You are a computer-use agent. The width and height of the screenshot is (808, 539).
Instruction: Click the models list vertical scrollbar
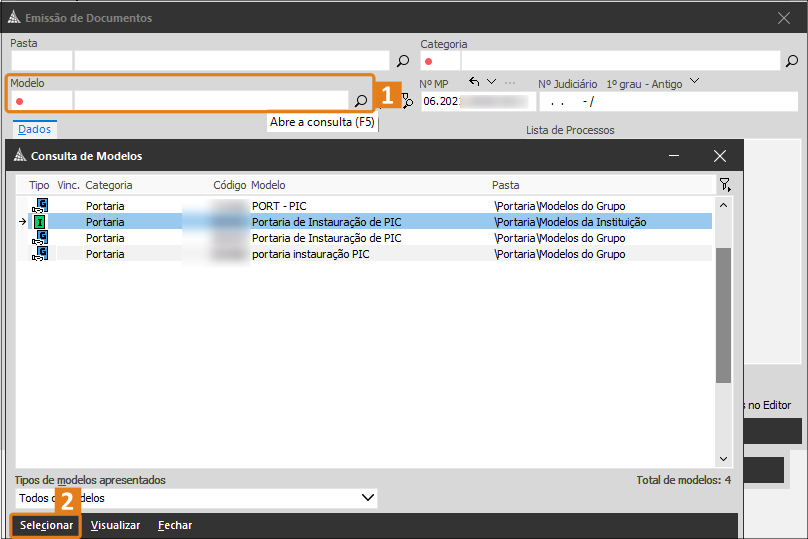tap(724, 315)
